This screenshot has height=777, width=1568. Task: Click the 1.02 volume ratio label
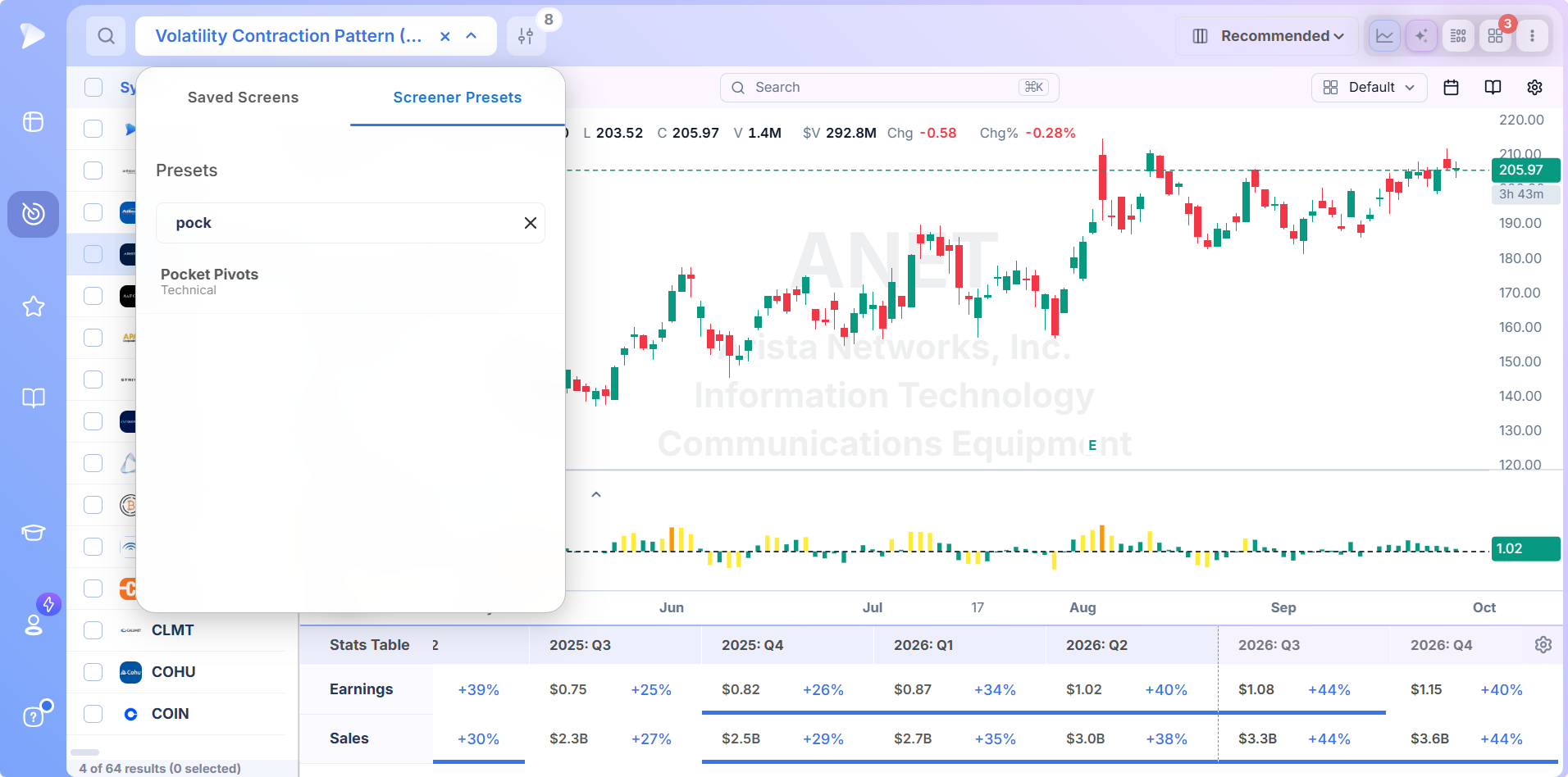coord(1525,549)
